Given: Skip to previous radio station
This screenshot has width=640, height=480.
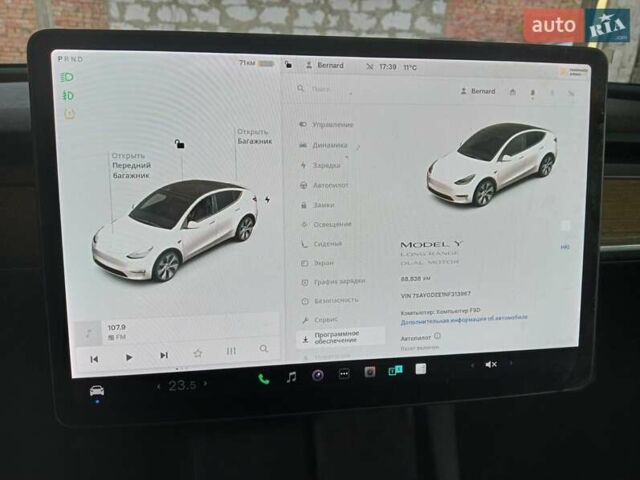Looking at the screenshot, I should 94,359.
